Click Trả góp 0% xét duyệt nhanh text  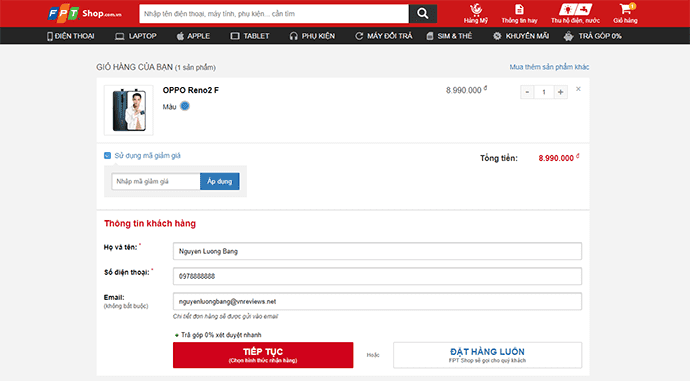(221, 335)
